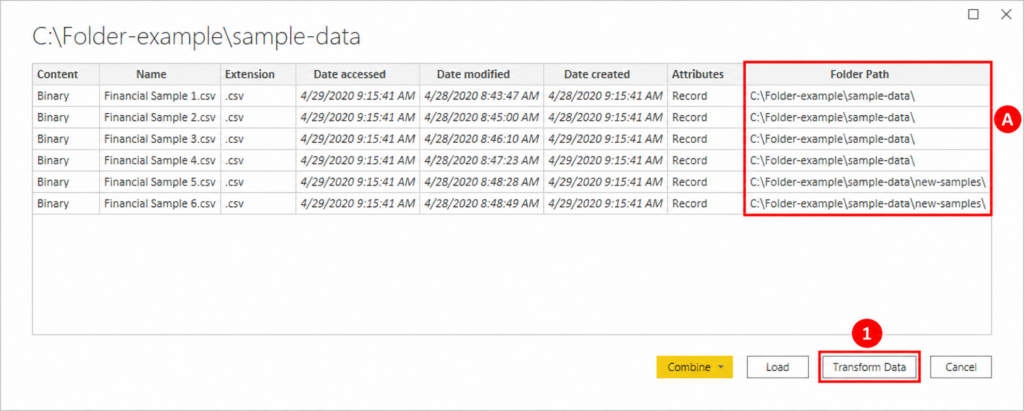Image resolution: width=1024 pixels, height=411 pixels.
Task: Click date modified 4/28/2020 8:48:28 AM
Action: (481, 182)
